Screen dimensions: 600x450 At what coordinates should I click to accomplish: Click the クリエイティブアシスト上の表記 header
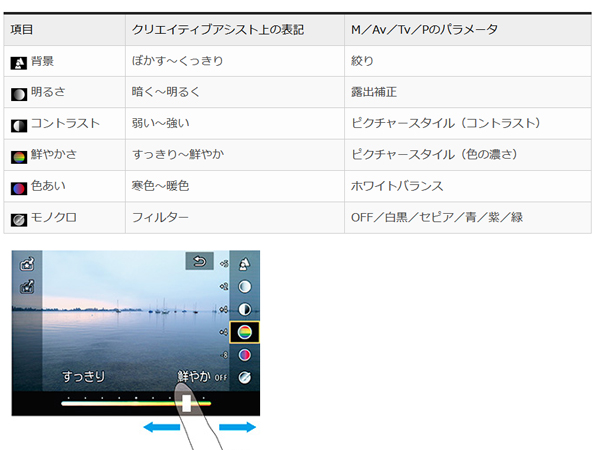tap(218, 29)
